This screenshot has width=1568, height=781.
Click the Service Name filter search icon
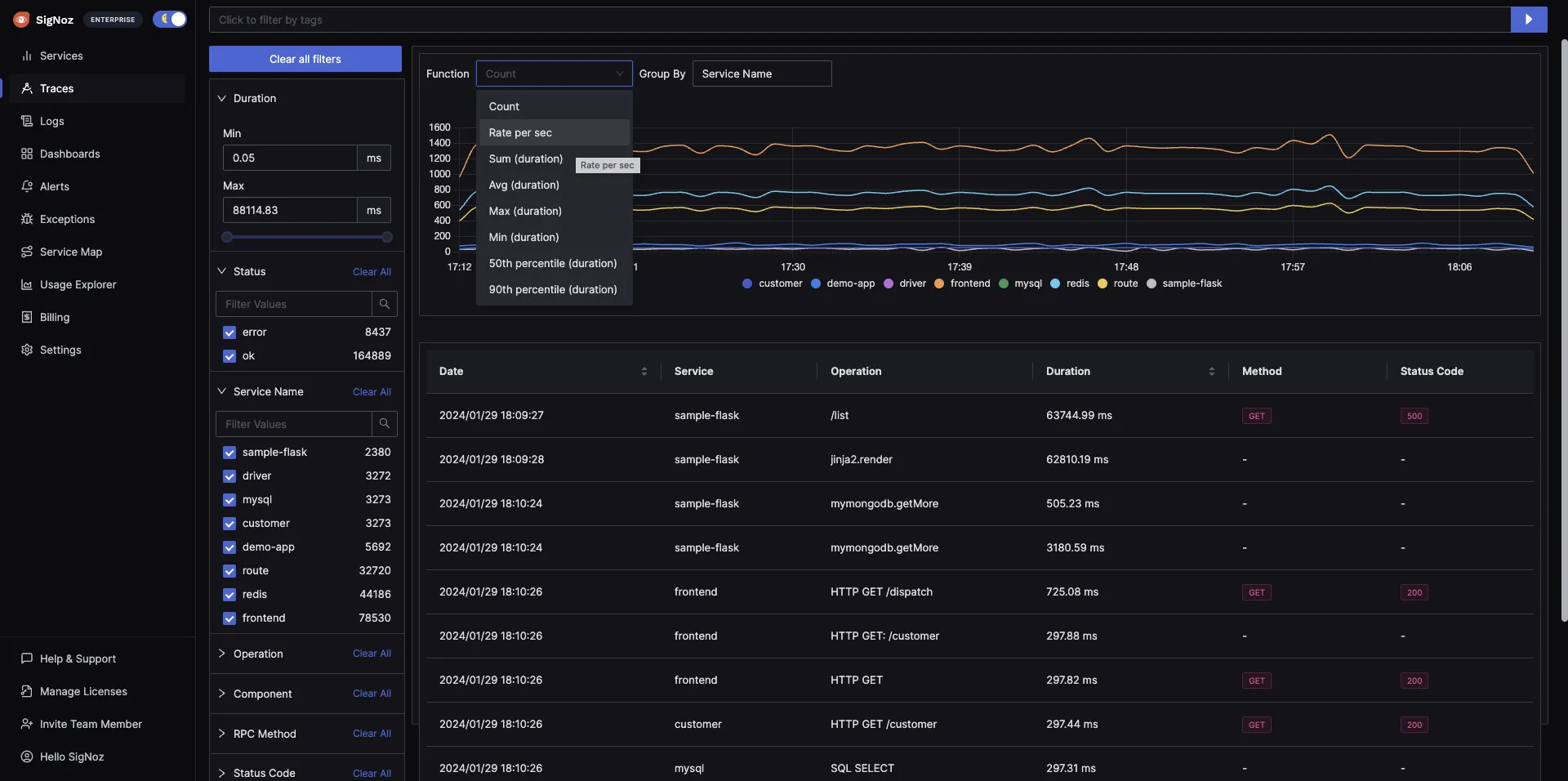[x=385, y=424]
